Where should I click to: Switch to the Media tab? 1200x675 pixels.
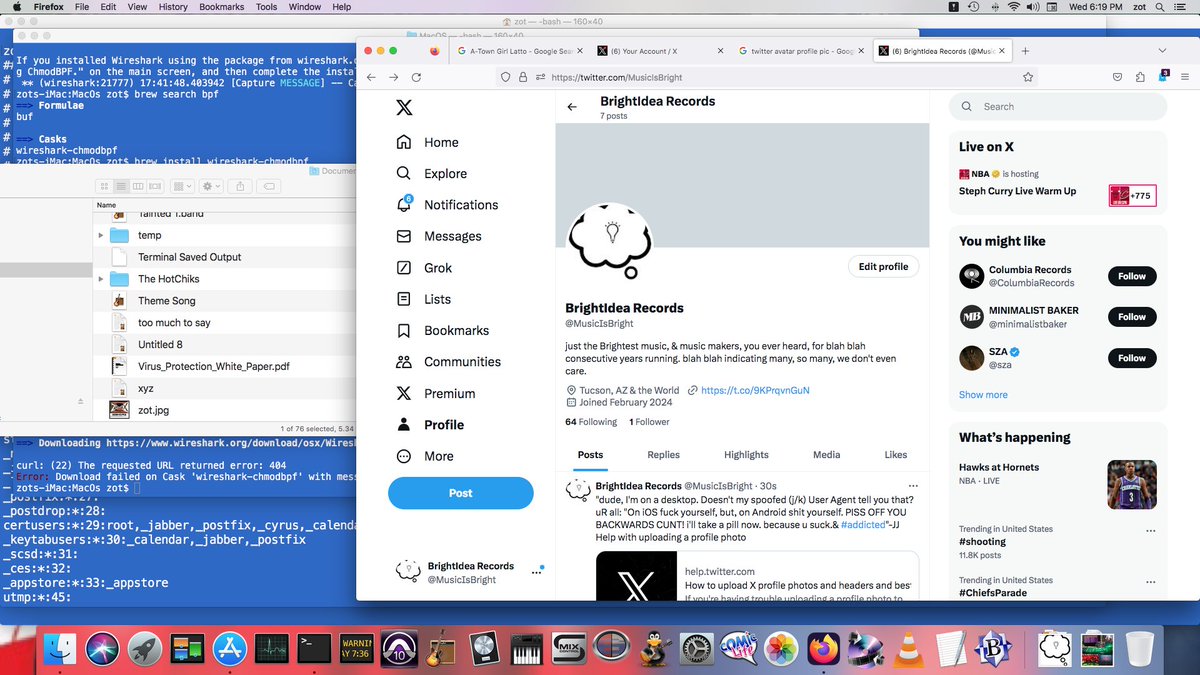click(x=826, y=455)
